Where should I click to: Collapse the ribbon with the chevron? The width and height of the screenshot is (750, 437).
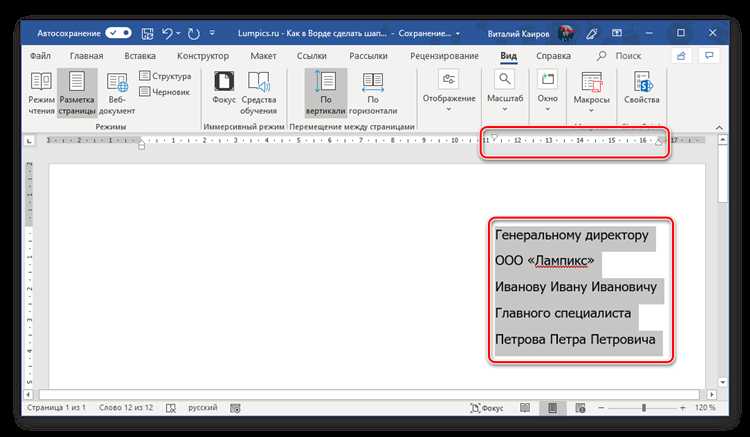point(719,128)
